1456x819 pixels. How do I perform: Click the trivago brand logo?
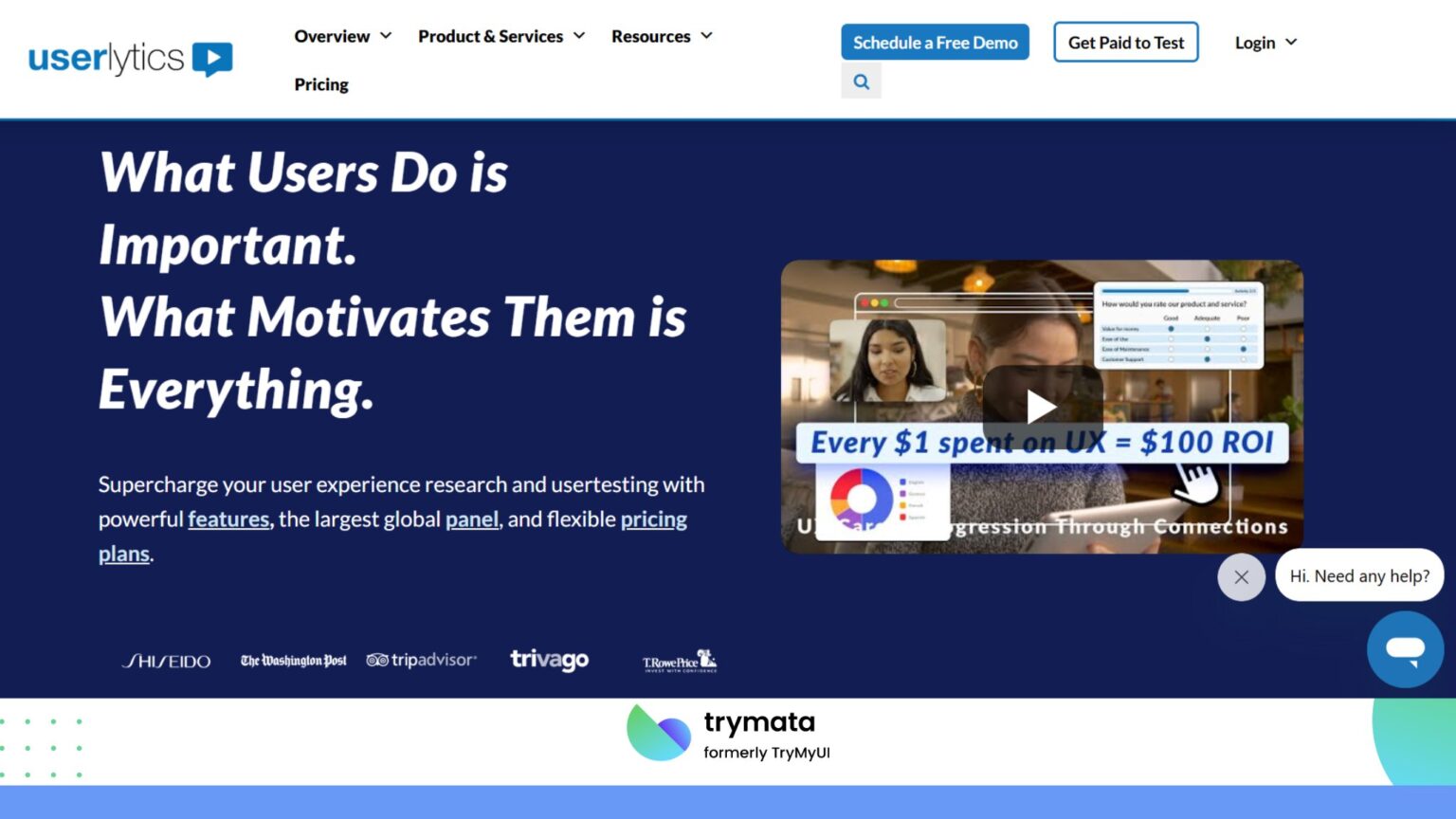(550, 660)
